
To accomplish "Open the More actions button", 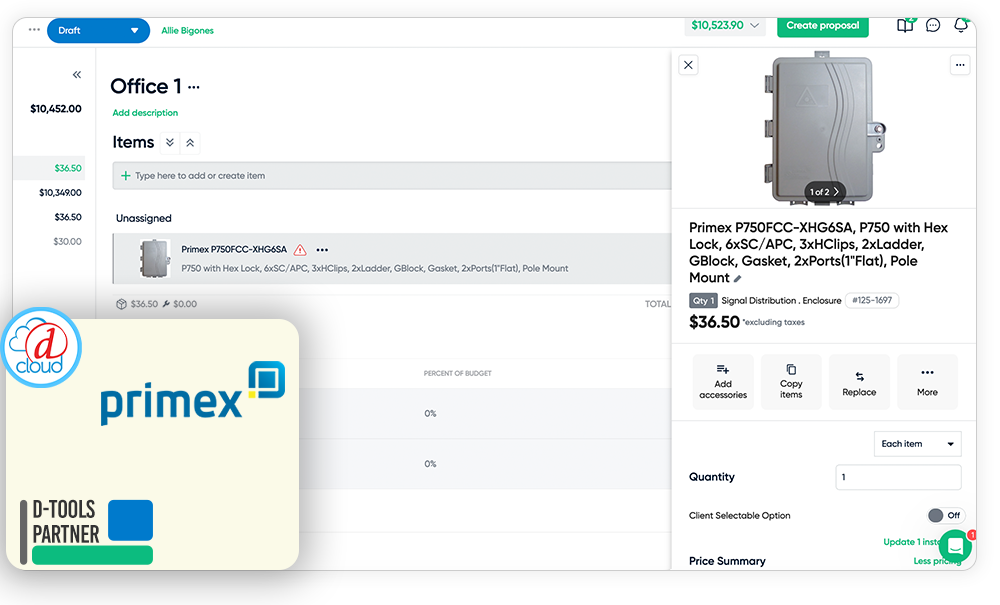I will tap(927, 382).
